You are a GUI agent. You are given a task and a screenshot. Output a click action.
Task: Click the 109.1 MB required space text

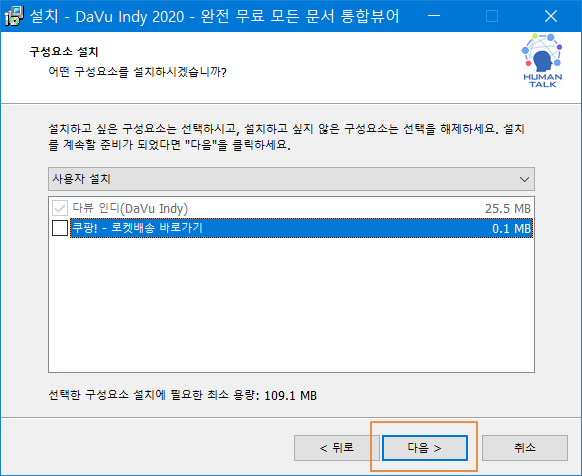point(291,396)
